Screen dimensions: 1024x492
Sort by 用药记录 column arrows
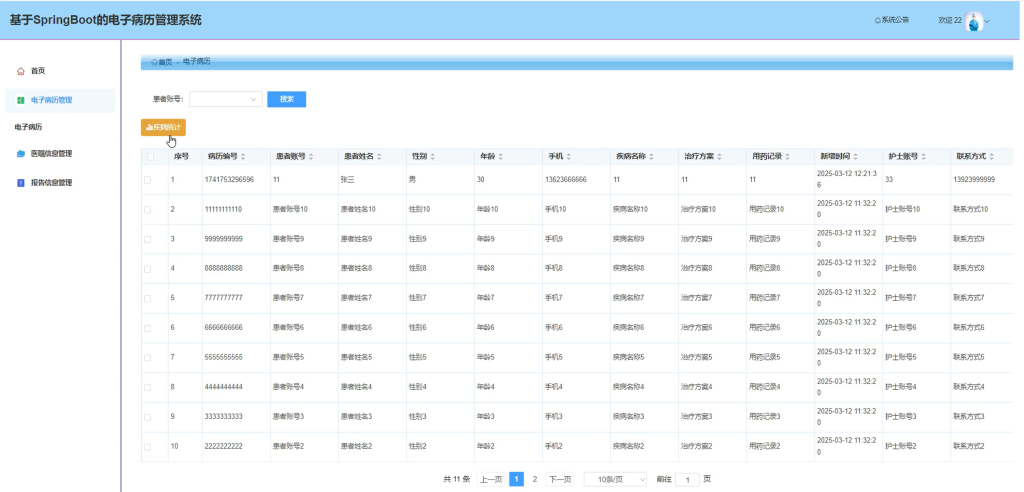click(x=788, y=157)
